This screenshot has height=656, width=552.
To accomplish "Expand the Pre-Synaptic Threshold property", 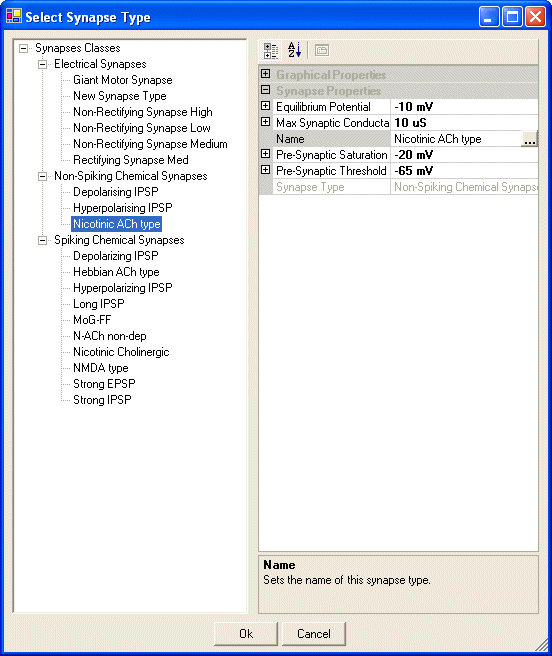I will [265, 170].
